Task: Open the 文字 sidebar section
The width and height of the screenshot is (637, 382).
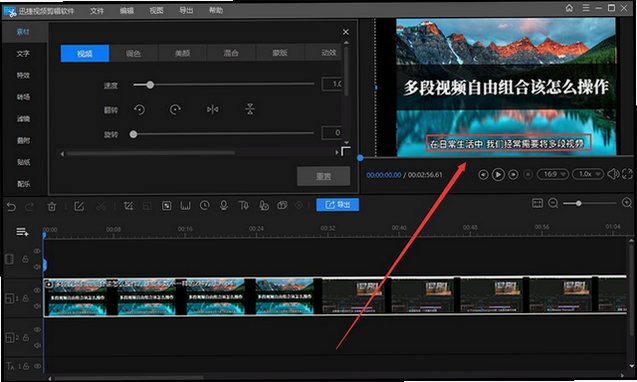Action: click(23, 54)
